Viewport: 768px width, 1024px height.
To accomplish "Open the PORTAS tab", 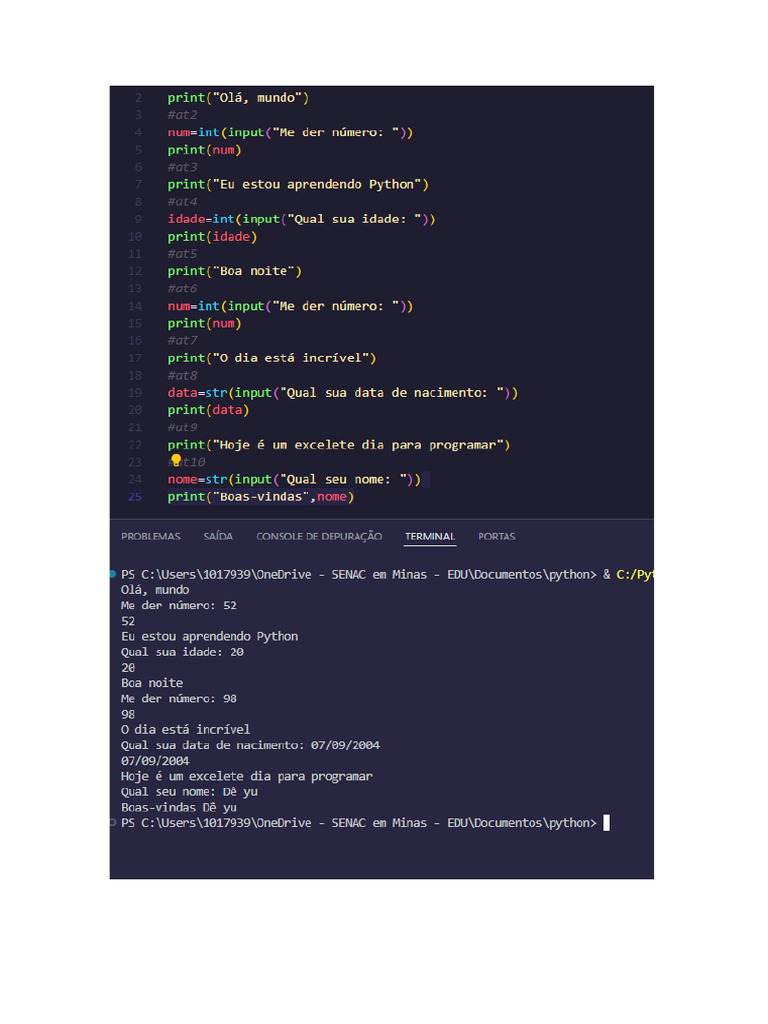I will (496, 536).
